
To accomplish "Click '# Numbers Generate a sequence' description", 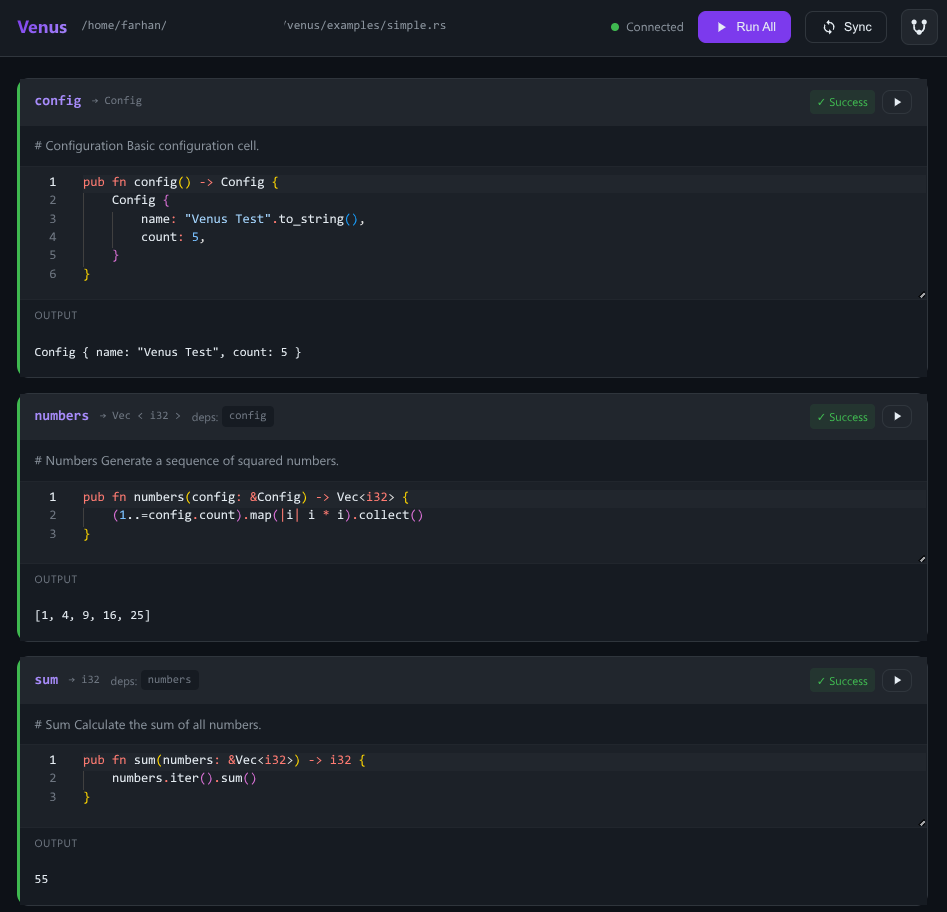I will tap(187, 461).
